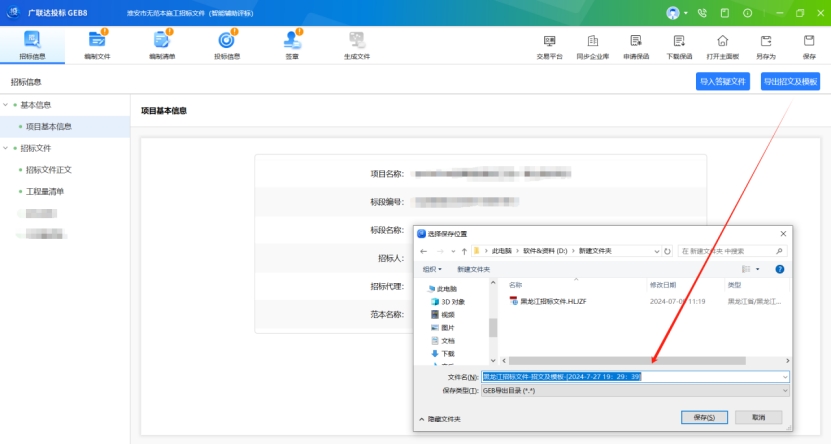Click the help icon in save dialog
The width and height of the screenshot is (831, 444).
779,269
